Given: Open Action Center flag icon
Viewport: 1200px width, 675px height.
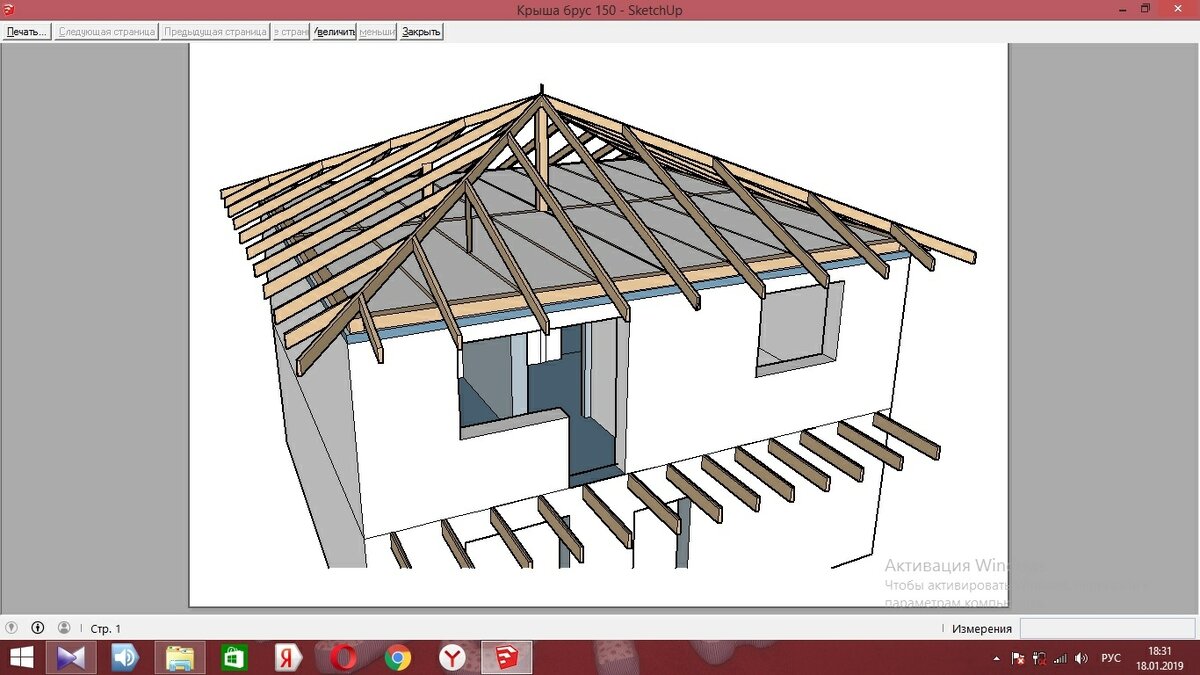Looking at the screenshot, I should [x=1018, y=659].
